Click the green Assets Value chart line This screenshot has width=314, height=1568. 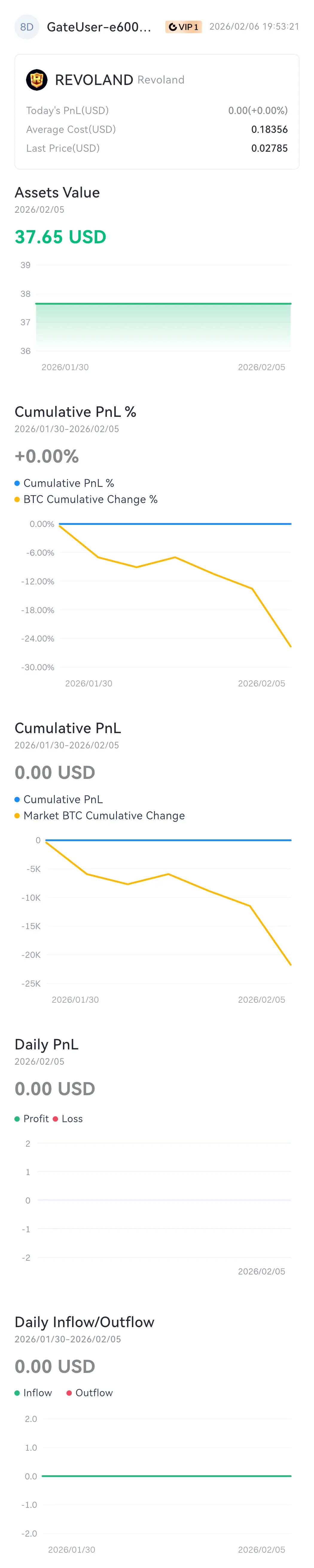(x=163, y=303)
